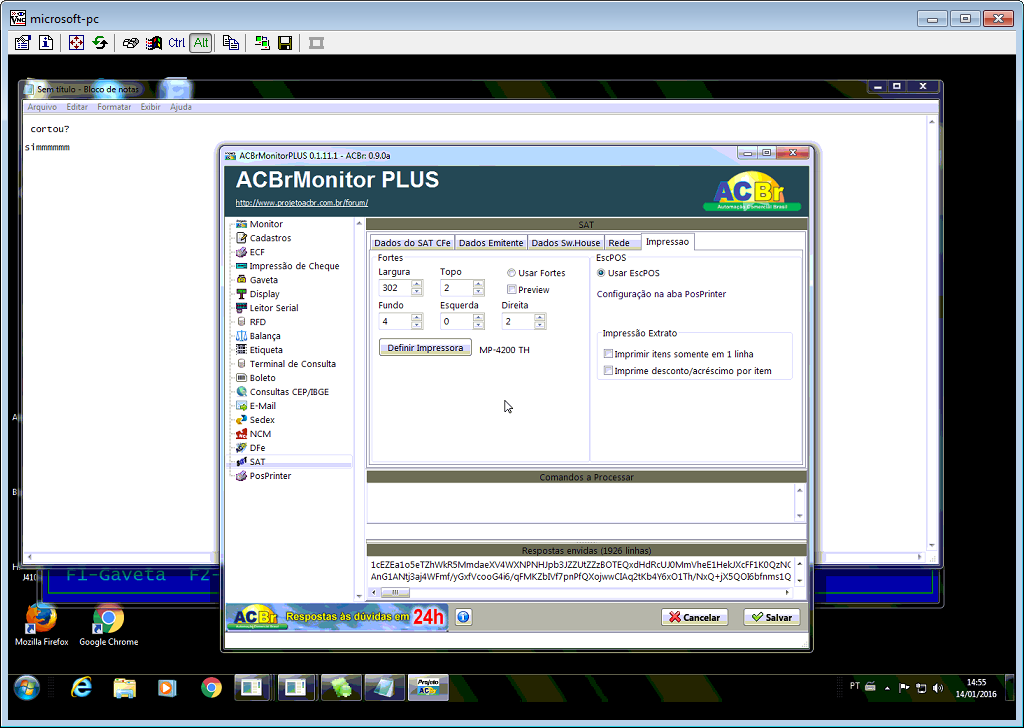
Task: Switch to Dados Emitente tab
Action: tap(491, 243)
